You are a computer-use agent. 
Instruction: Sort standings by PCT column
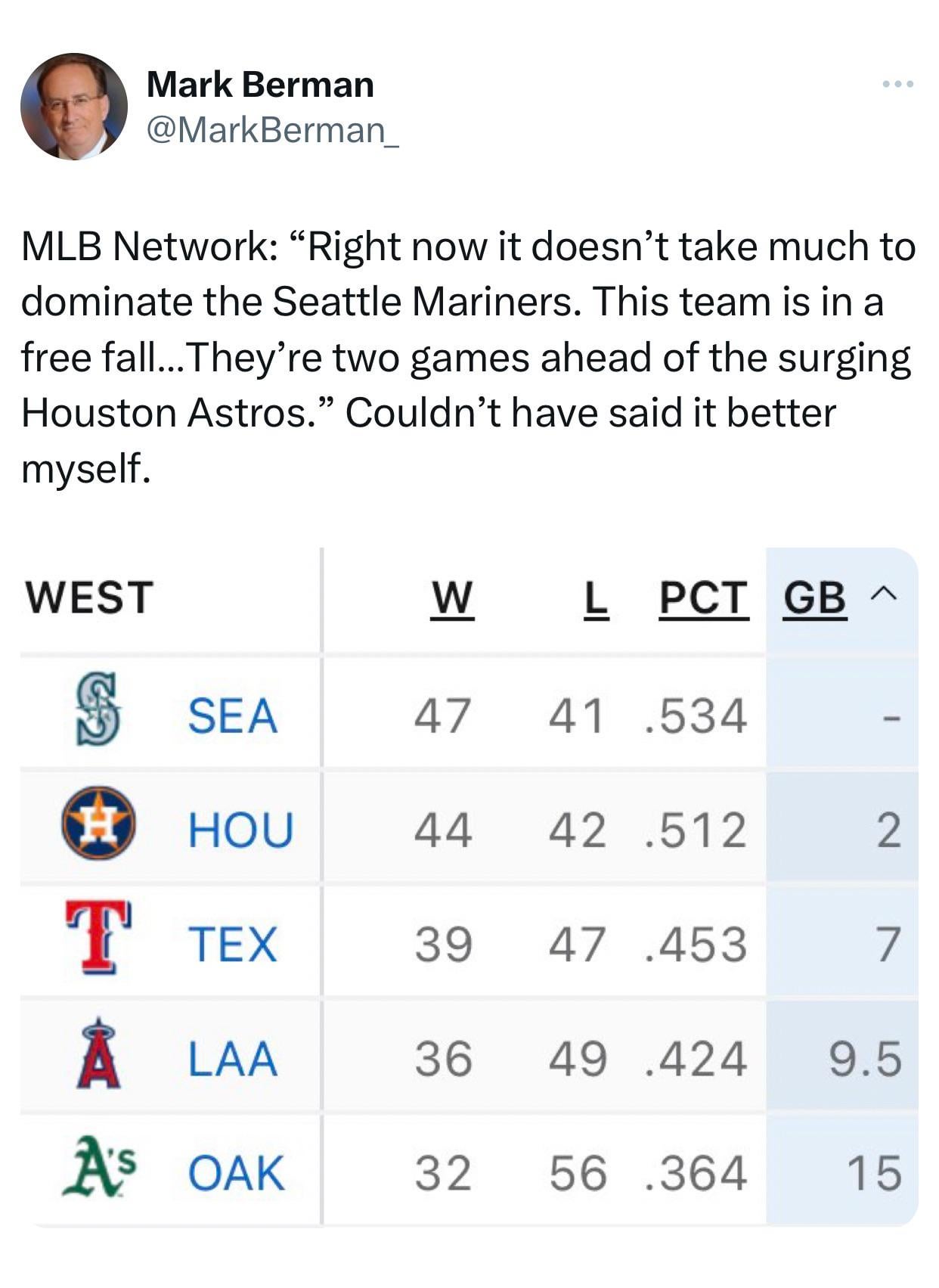pos(703,599)
